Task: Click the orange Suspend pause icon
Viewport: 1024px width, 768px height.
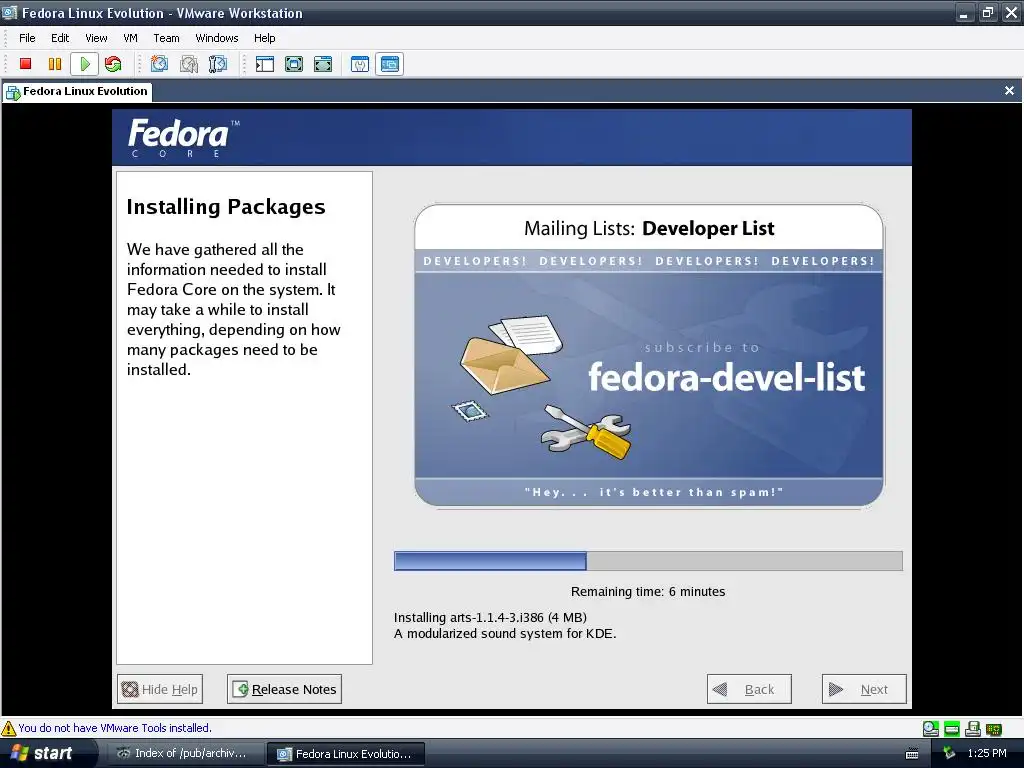Action: click(55, 64)
